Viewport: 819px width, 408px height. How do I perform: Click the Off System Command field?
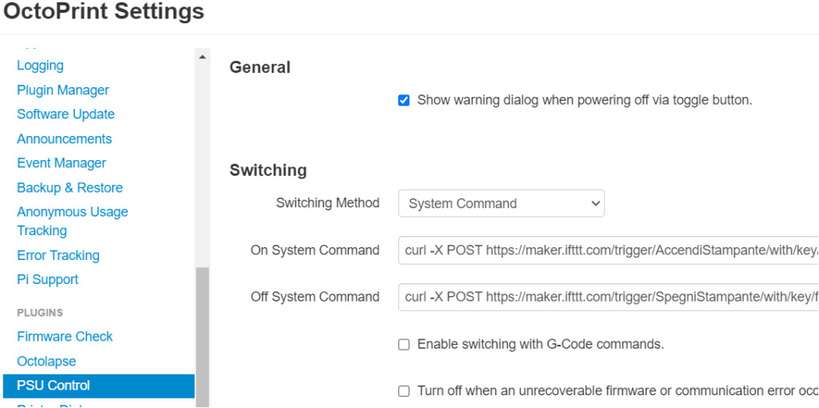(608, 297)
